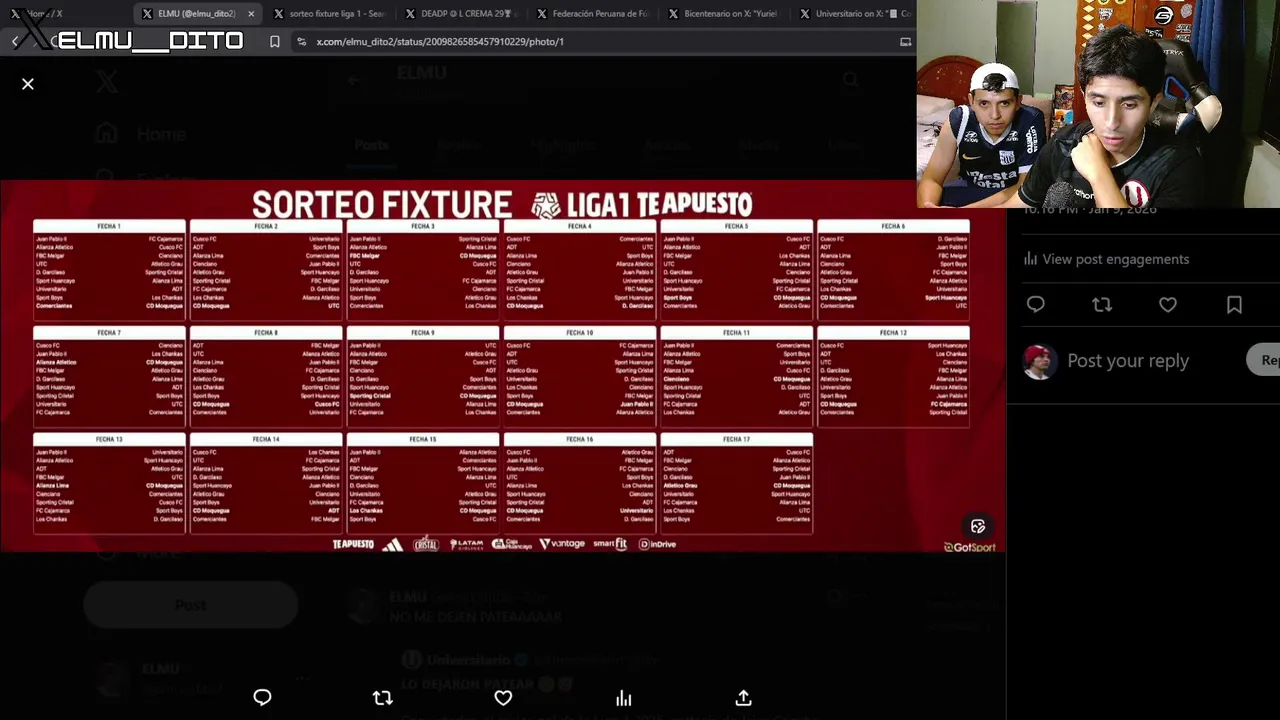1280x720 pixels.
Task: Click the image options icon on the photo corner
Action: tap(978, 527)
